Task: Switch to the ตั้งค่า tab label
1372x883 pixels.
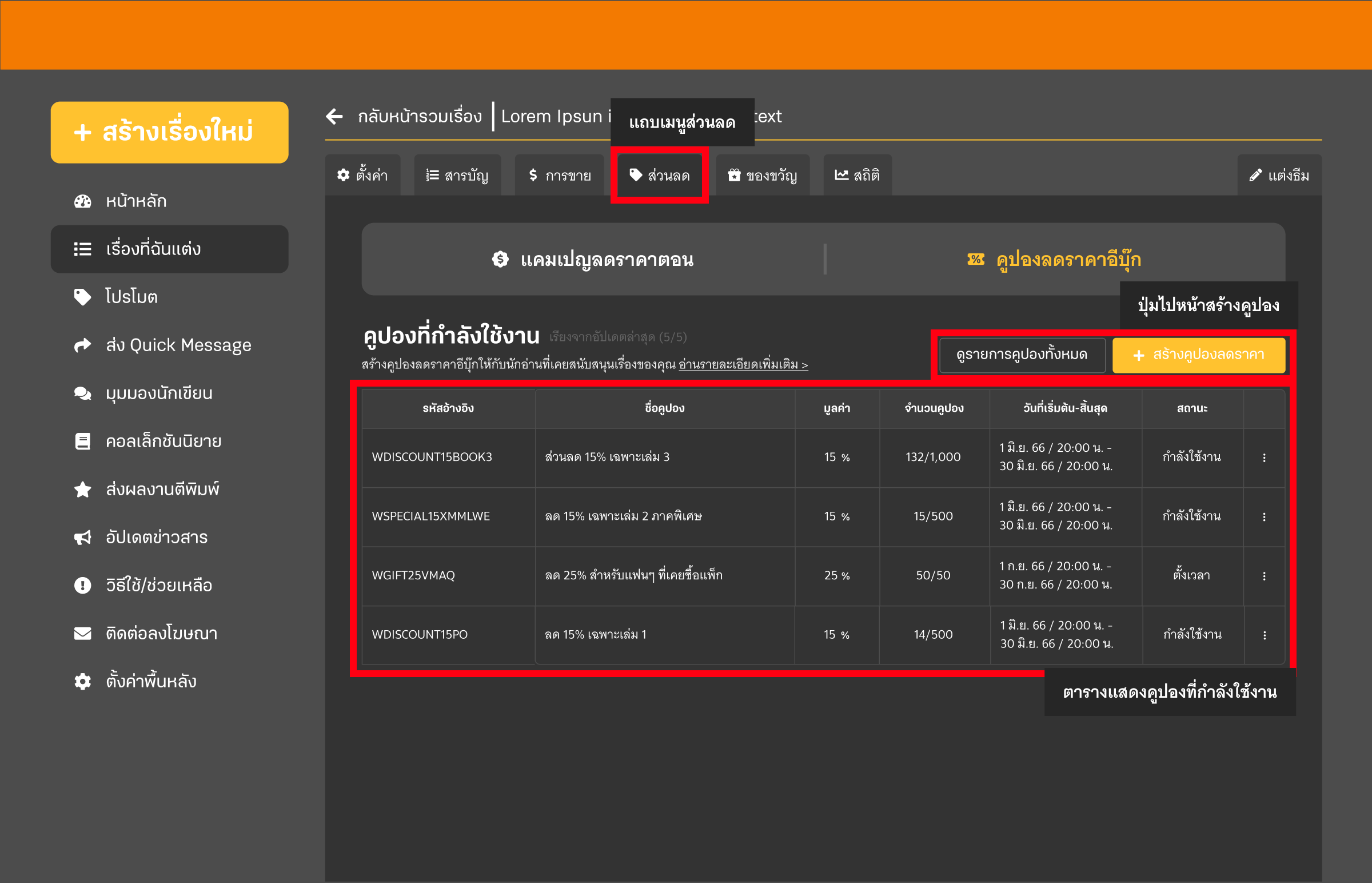Action: click(x=372, y=176)
